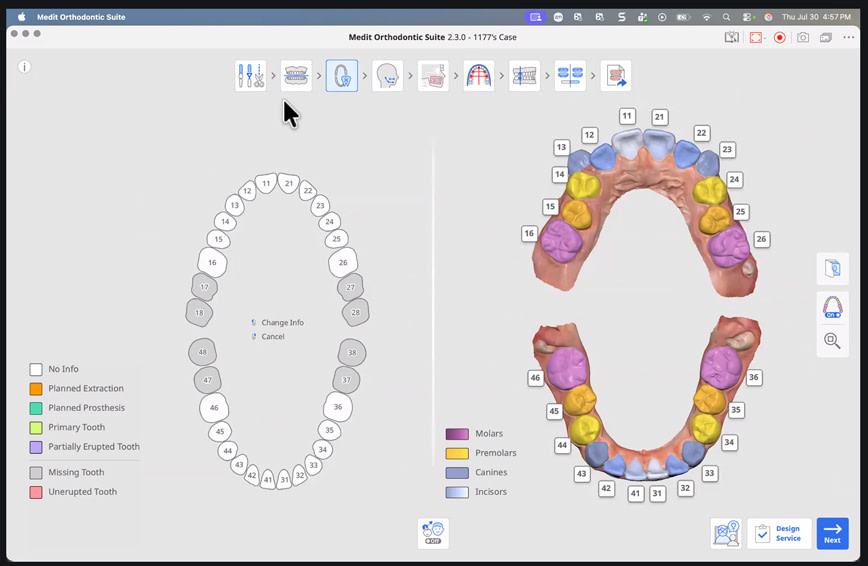The width and height of the screenshot is (868, 566).
Task: Open the arch form analysis workflow step
Action: point(478,75)
